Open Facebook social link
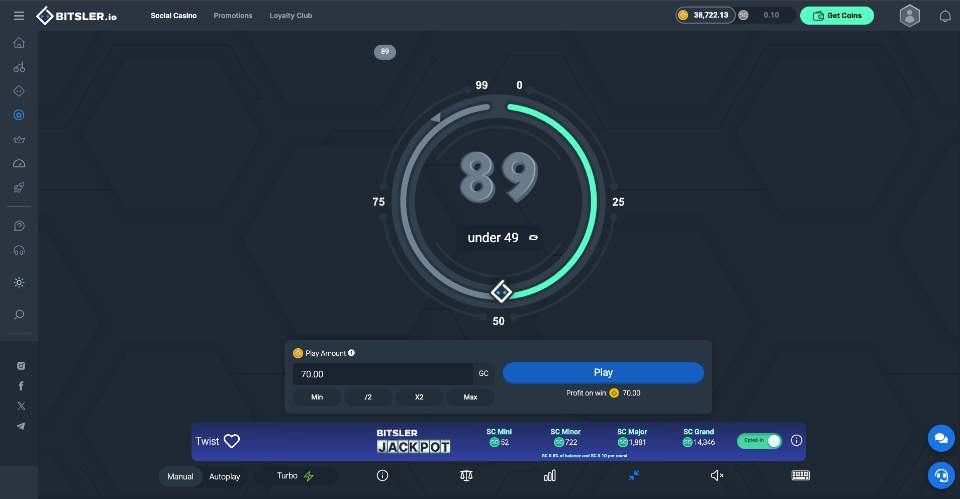The width and height of the screenshot is (960, 499). click(21, 386)
